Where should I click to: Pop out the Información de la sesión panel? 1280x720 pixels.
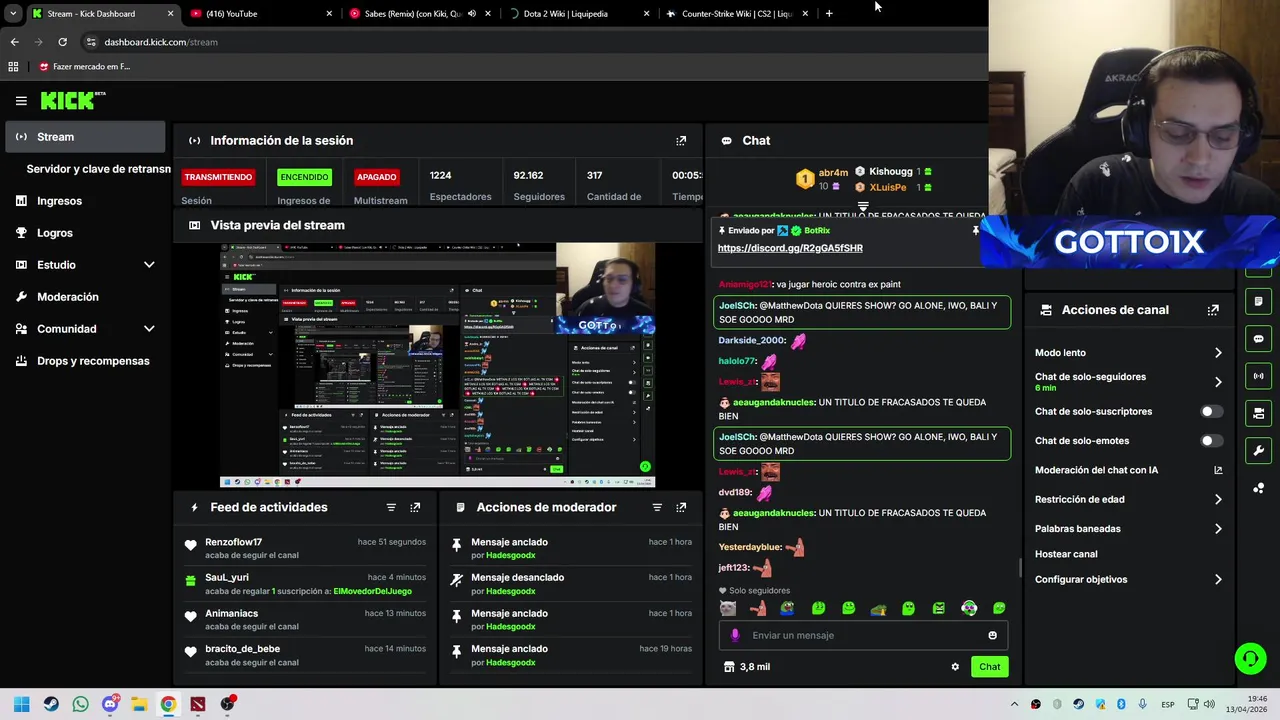pos(681,141)
